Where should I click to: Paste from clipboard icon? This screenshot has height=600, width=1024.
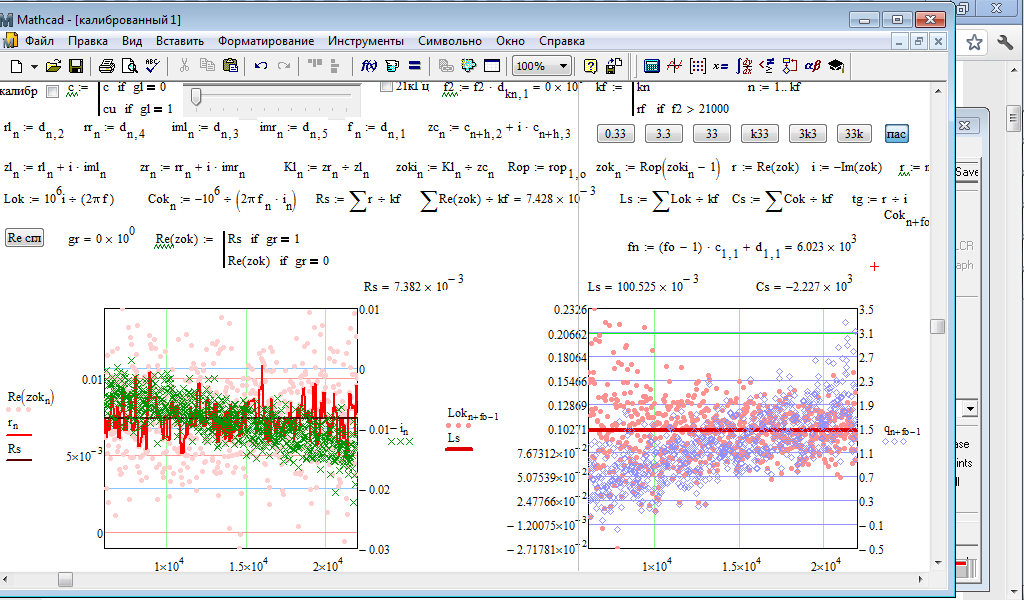tap(231, 66)
